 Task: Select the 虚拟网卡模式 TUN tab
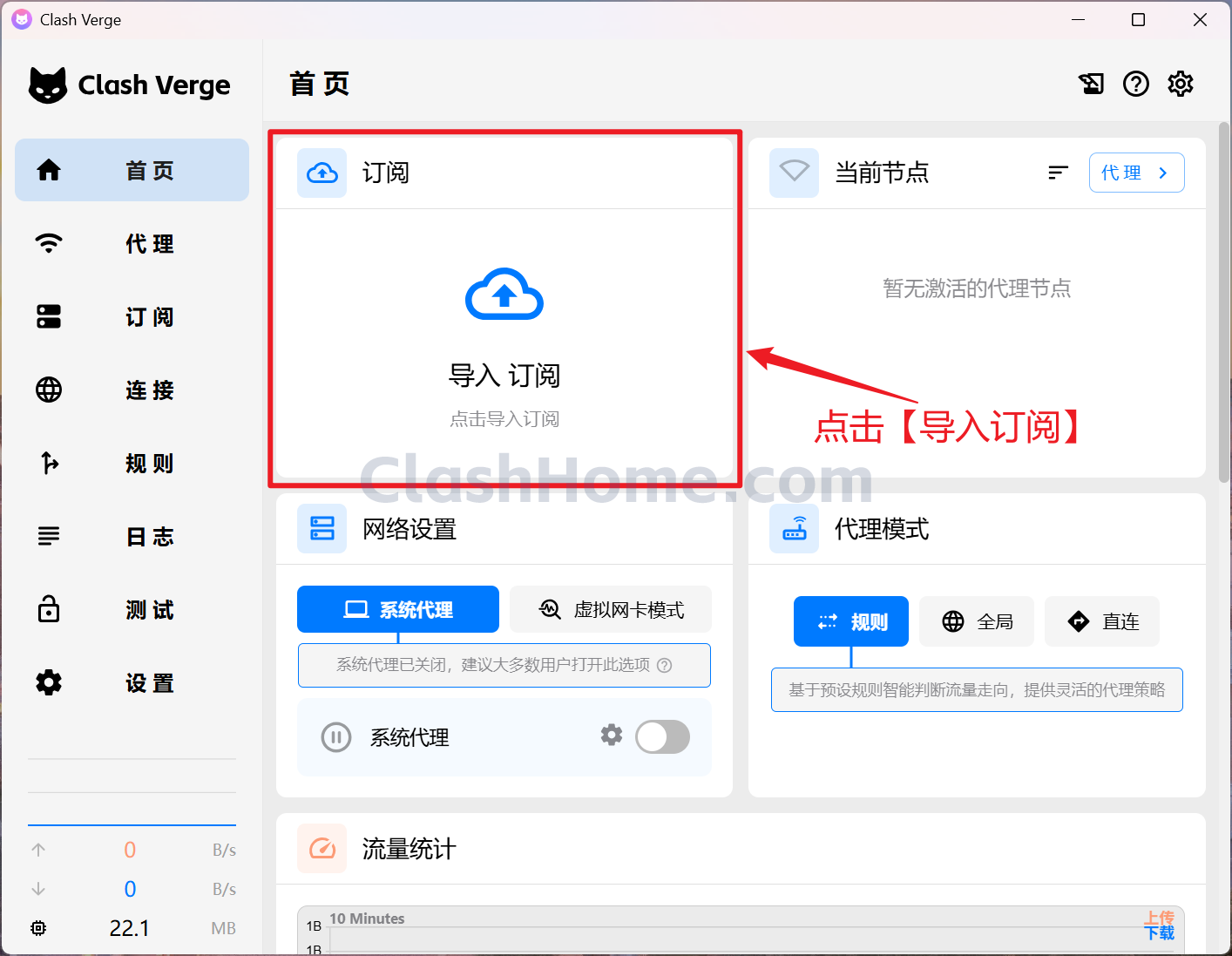point(611,609)
